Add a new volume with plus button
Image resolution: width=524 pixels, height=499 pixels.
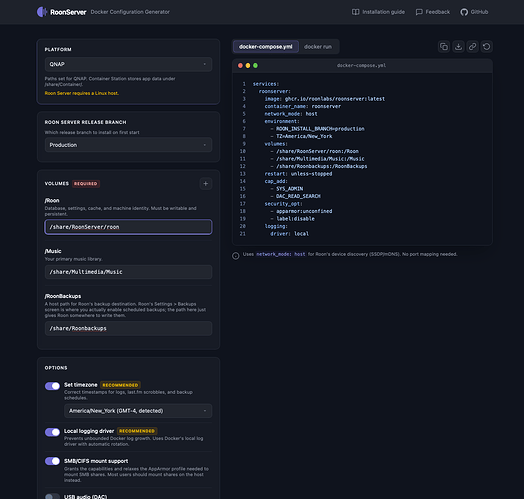[206, 183]
